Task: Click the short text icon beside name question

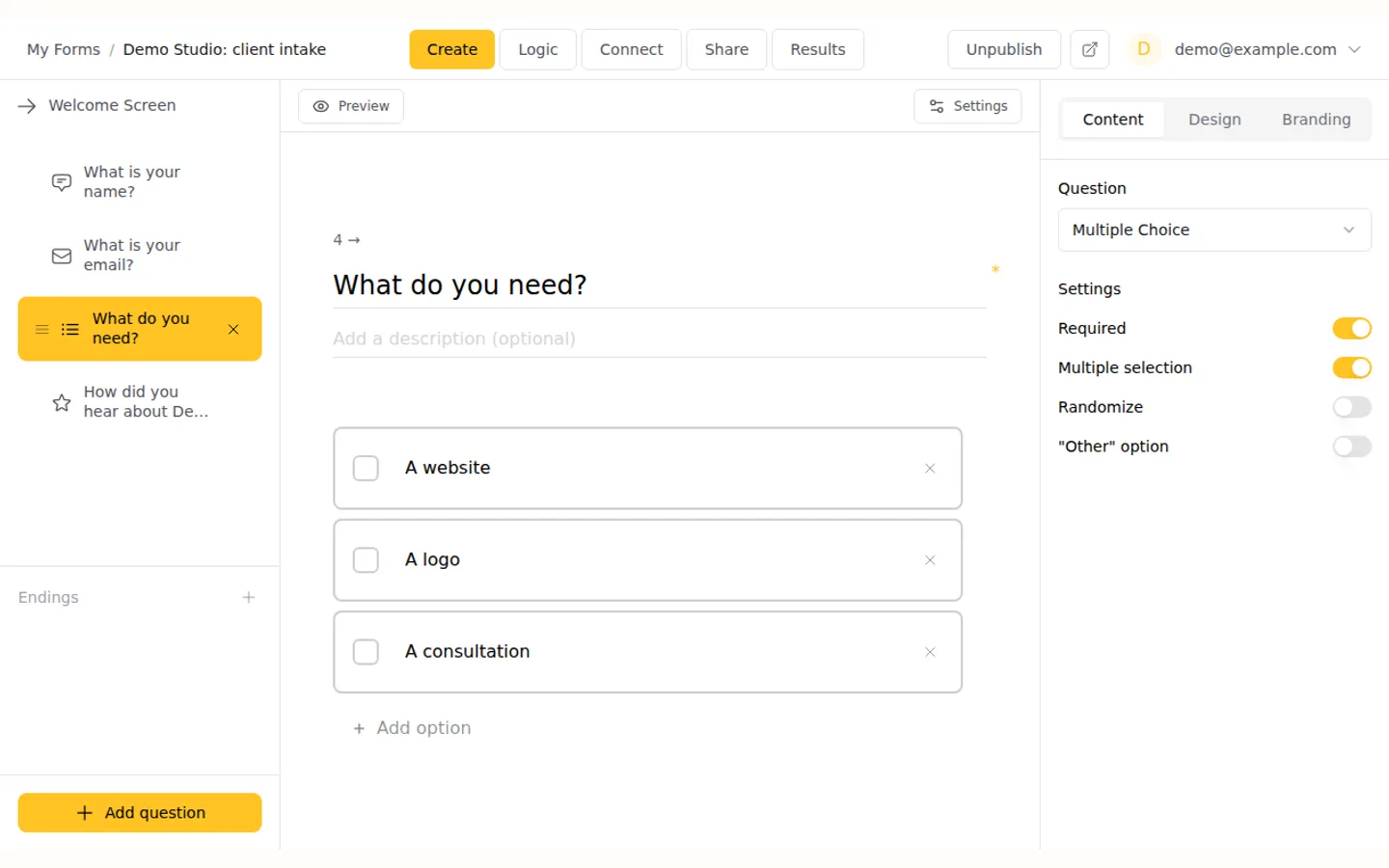Action: coord(62,182)
